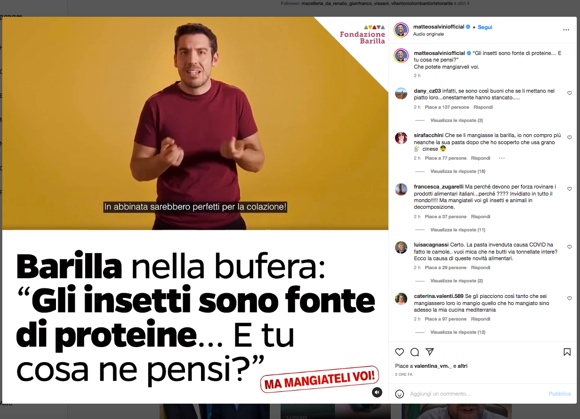This screenshot has width=580, height=419.
Task: Expand the 3 replies under dany_cz03
Action: pyautogui.click(x=456, y=121)
